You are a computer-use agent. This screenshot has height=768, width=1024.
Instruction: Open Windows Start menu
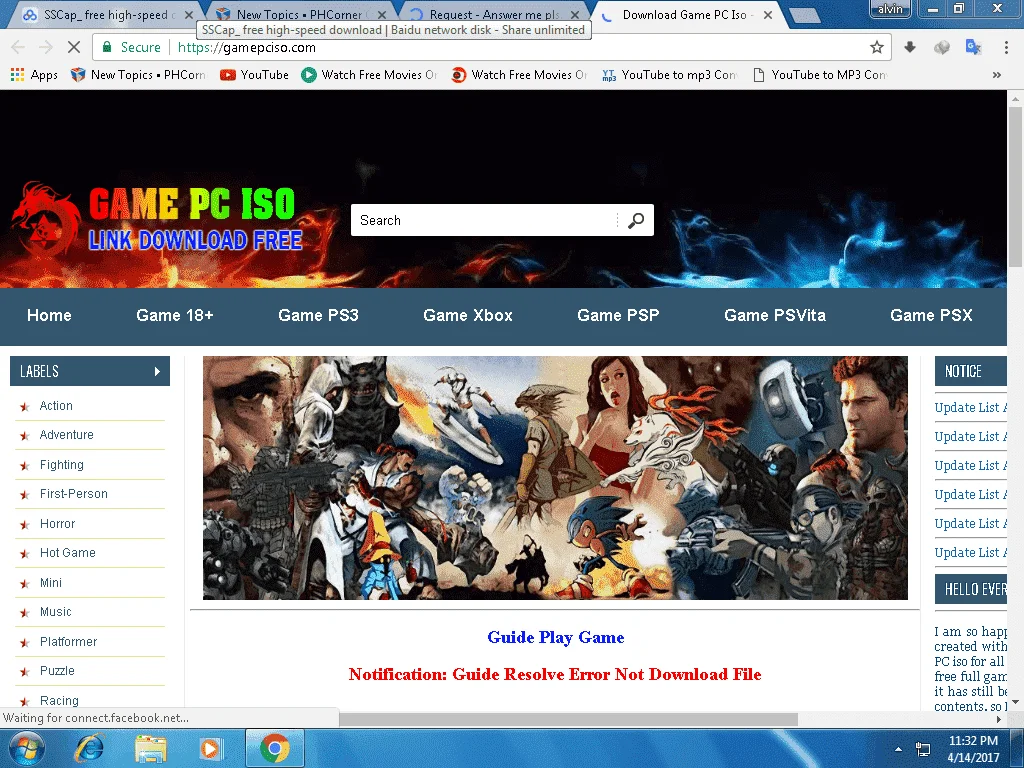pyautogui.click(x=26, y=748)
